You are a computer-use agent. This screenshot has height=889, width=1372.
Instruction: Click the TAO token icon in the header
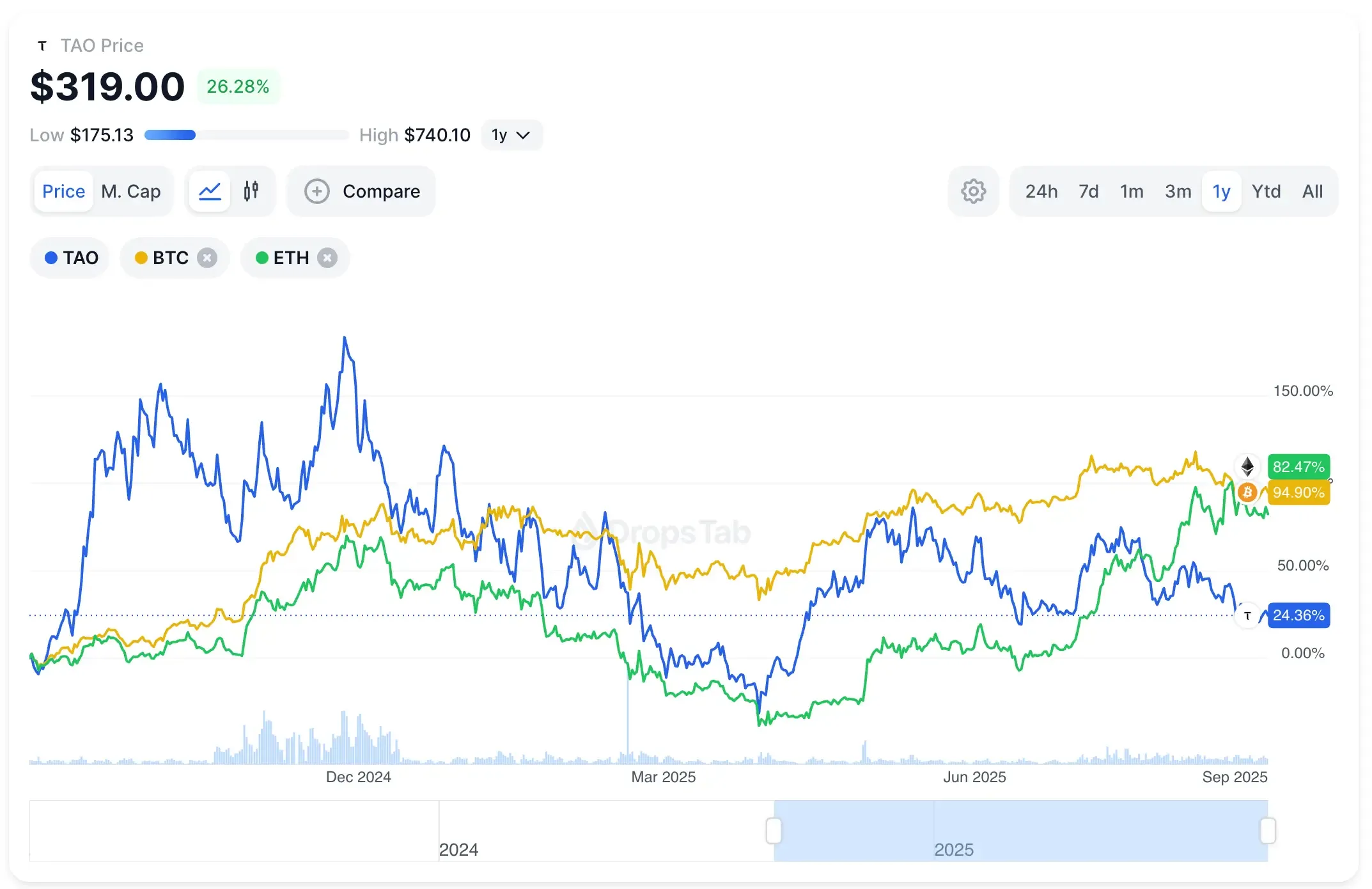tap(42, 45)
